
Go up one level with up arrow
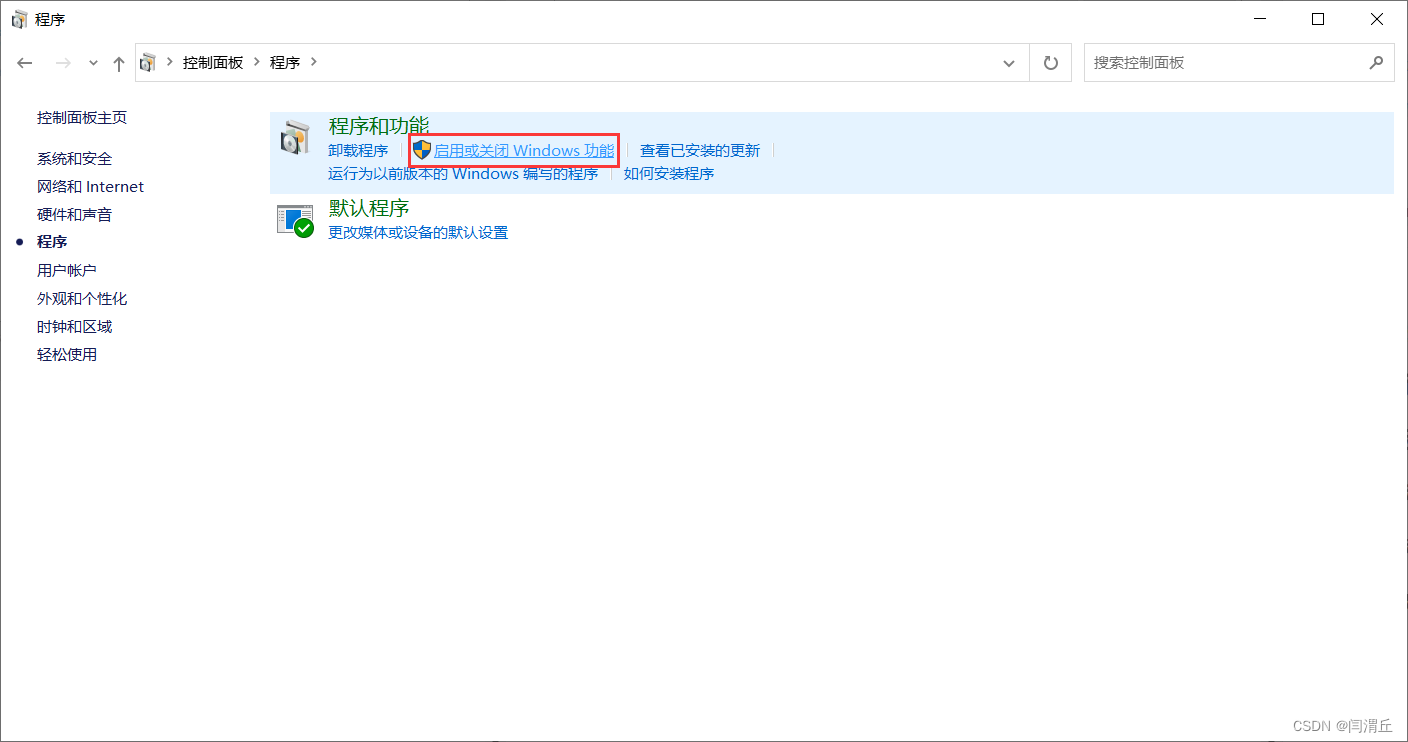pos(119,63)
